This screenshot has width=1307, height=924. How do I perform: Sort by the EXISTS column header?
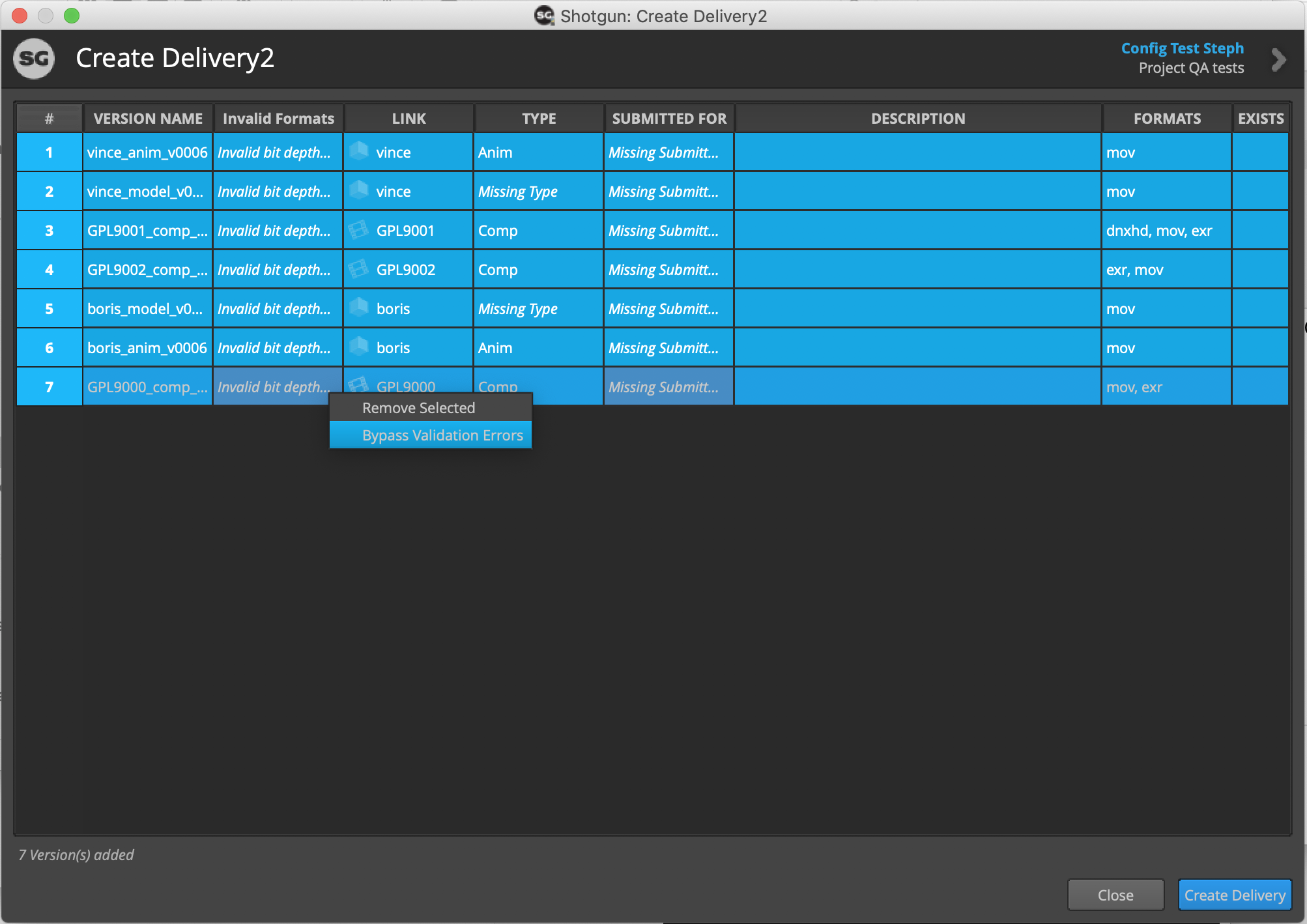coord(1261,119)
